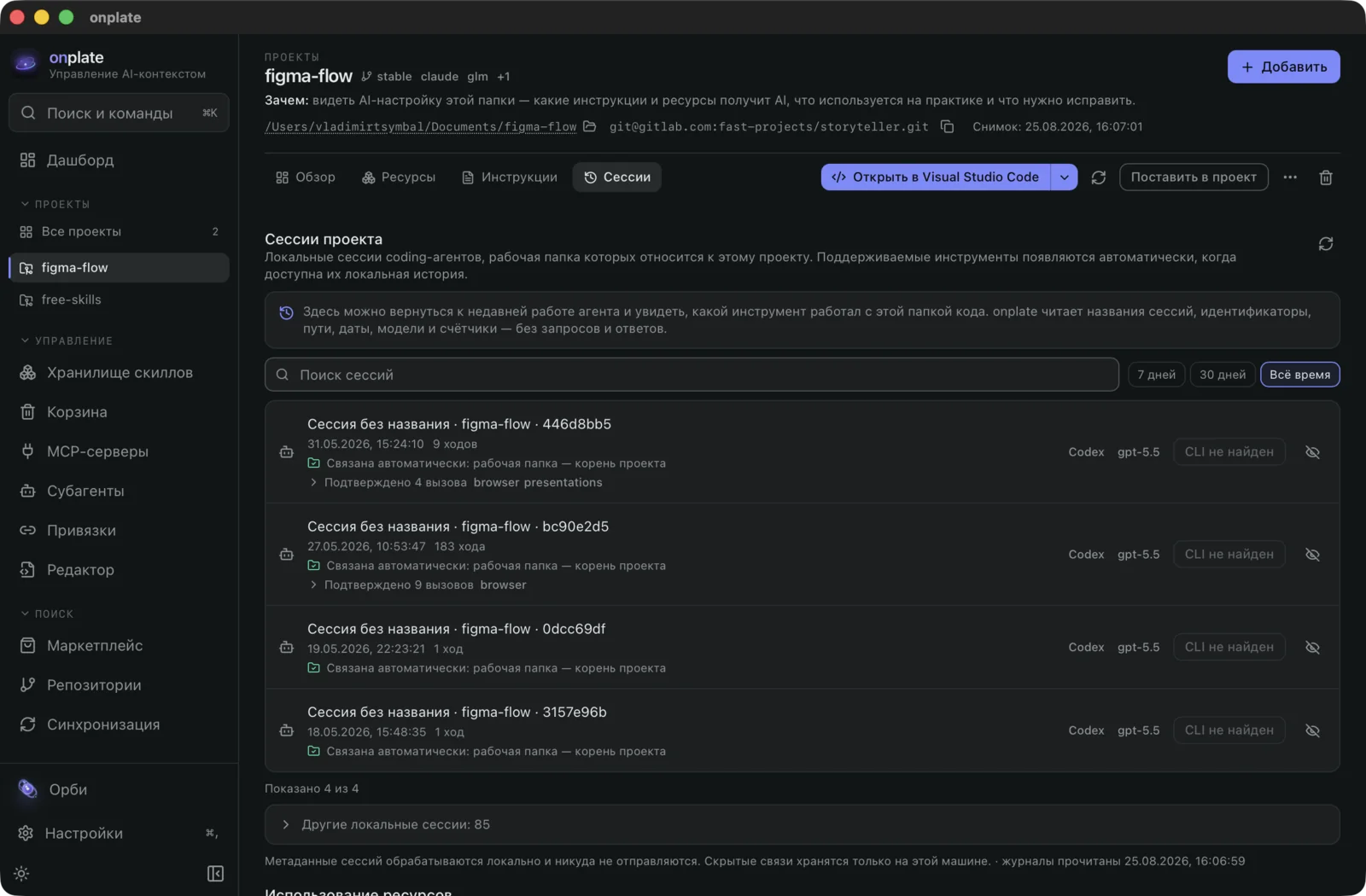Open the project folder path link

[421, 127]
